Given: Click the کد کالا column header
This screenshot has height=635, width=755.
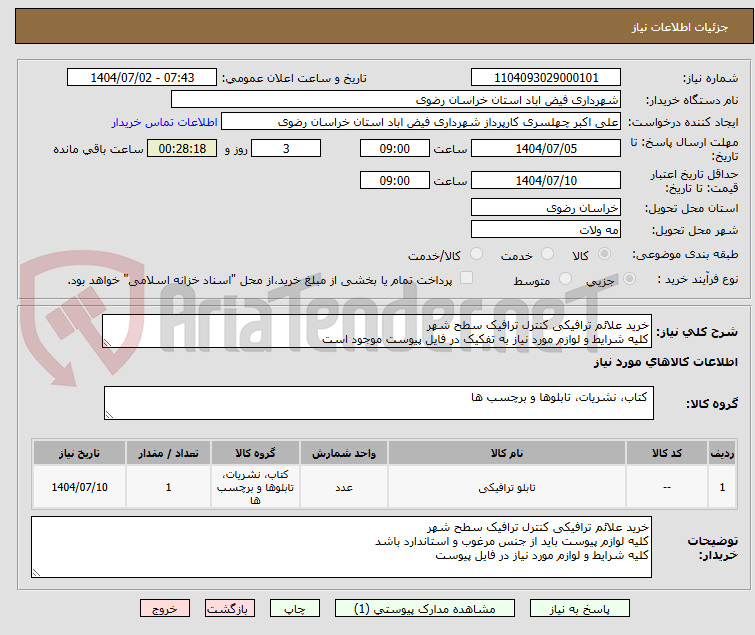Looking at the screenshot, I should pos(667,453).
